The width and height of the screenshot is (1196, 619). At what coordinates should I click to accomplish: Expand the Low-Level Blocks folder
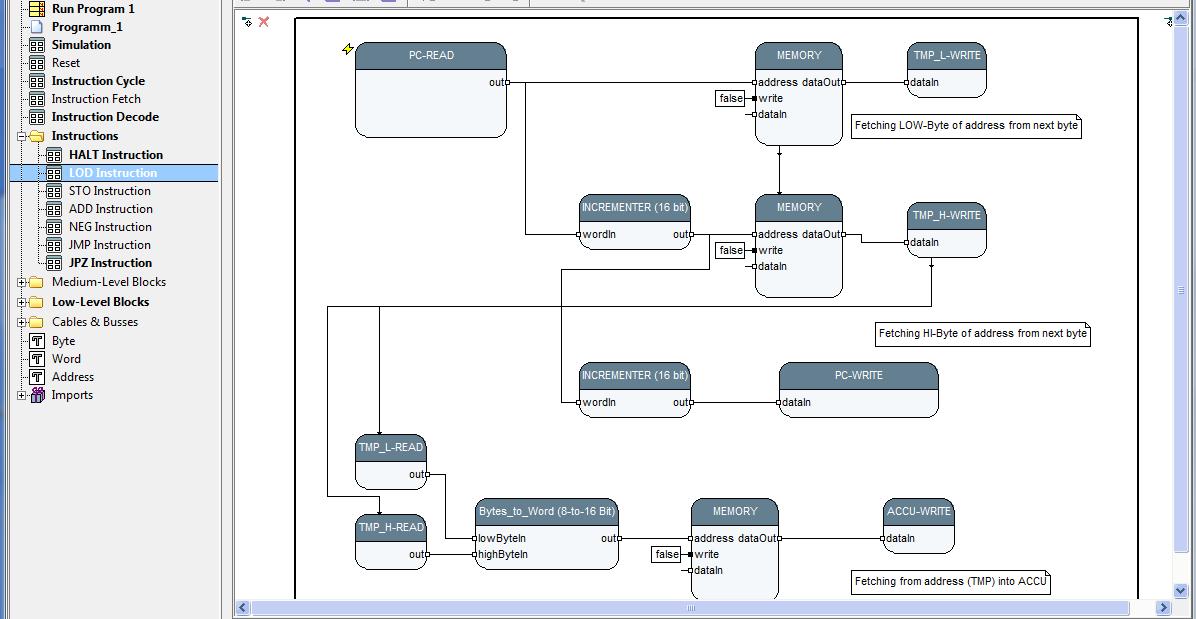(x=22, y=302)
